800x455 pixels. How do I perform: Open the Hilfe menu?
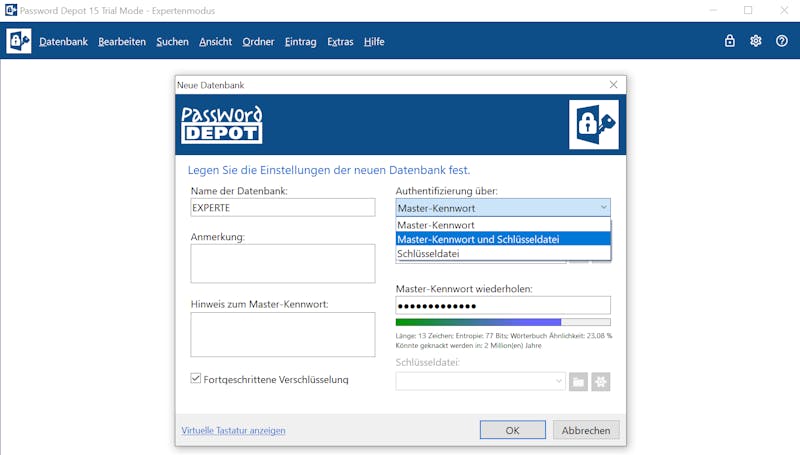(x=374, y=42)
